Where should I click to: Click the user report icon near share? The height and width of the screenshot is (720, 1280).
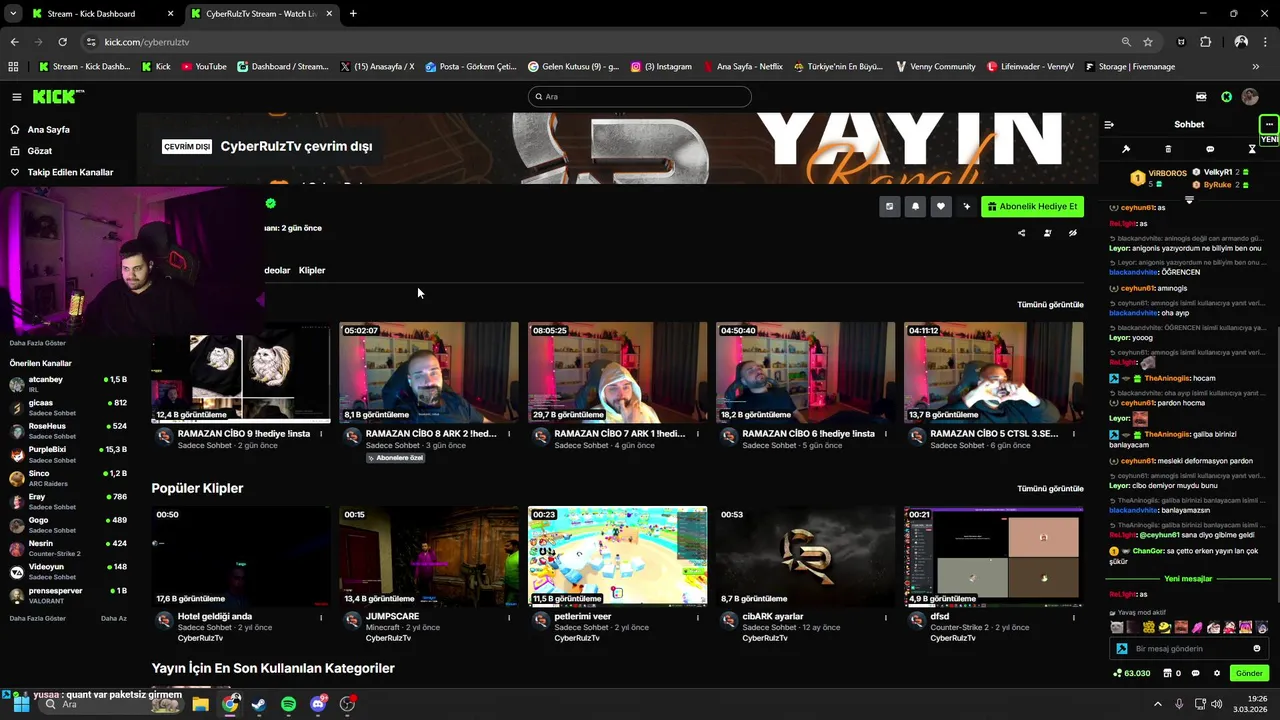tap(1047, 233)
